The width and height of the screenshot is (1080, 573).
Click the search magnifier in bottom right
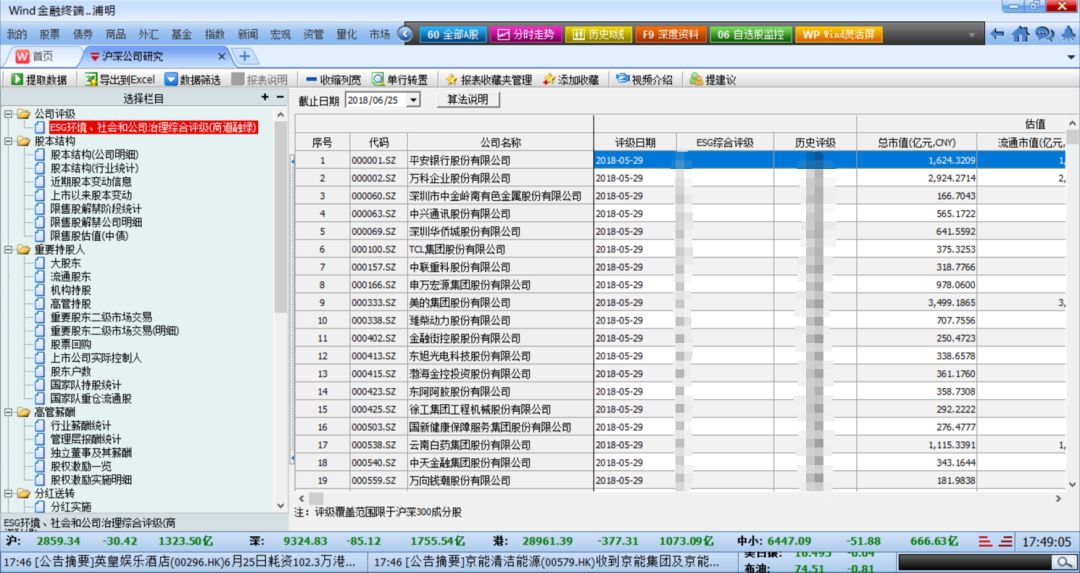pos(1064,563)
